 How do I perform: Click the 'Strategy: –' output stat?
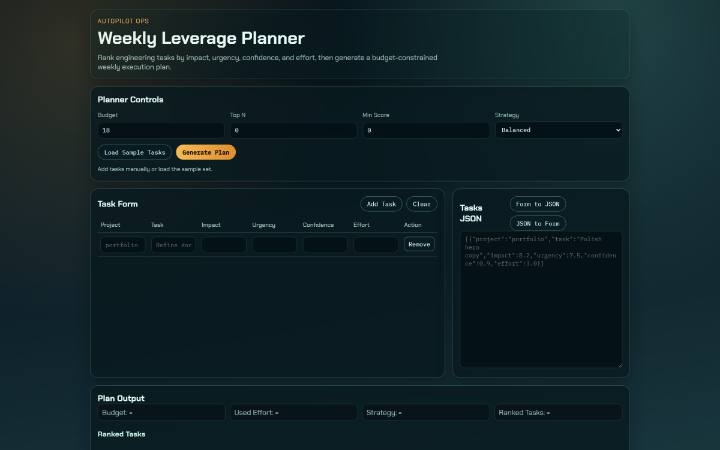click(x=426, y=412)
